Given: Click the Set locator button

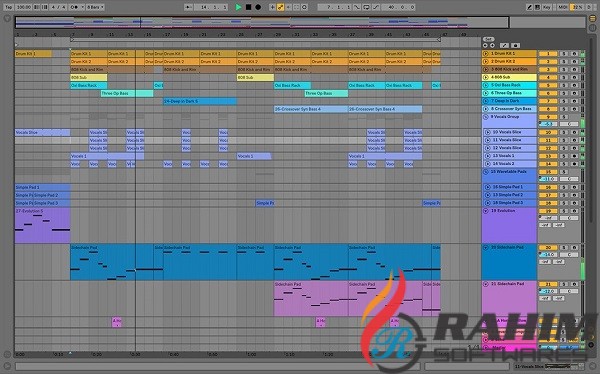Looking at the screenshot, I should (489, 39).
